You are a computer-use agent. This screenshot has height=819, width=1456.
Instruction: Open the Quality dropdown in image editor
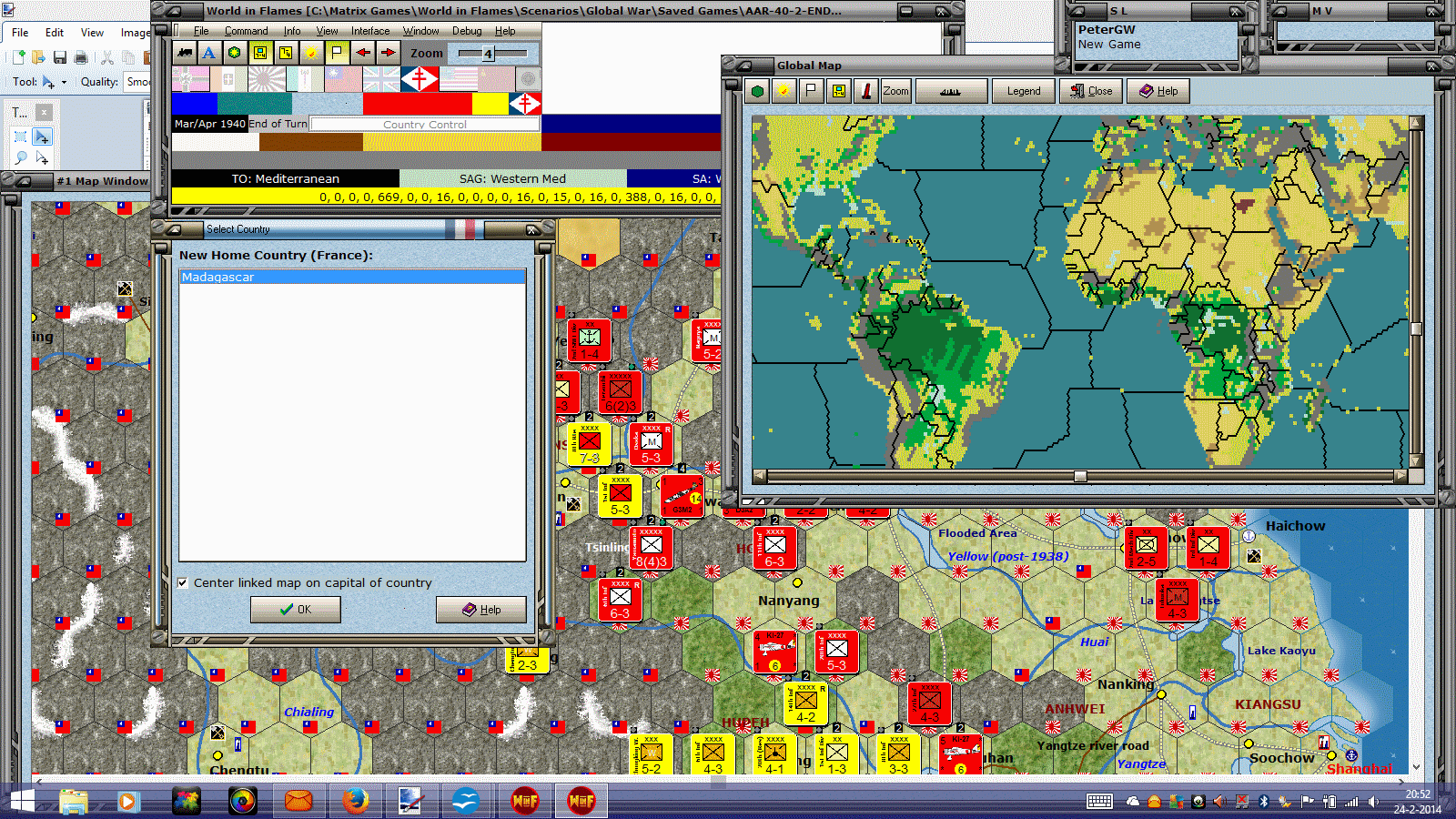coord(138,82)
